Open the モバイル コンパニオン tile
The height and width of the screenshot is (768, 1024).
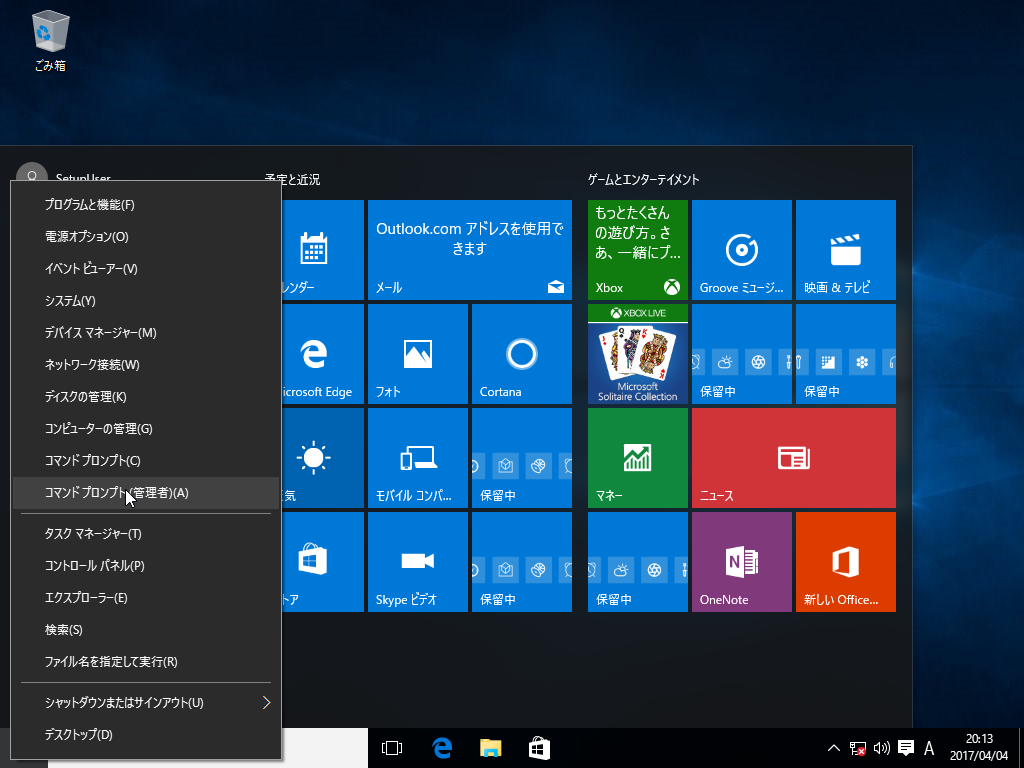[418, 458]
